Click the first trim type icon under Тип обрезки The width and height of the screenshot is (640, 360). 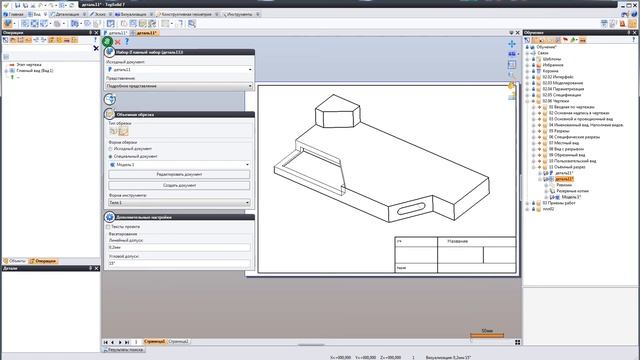pyautogui.click(x=113, y=131)
